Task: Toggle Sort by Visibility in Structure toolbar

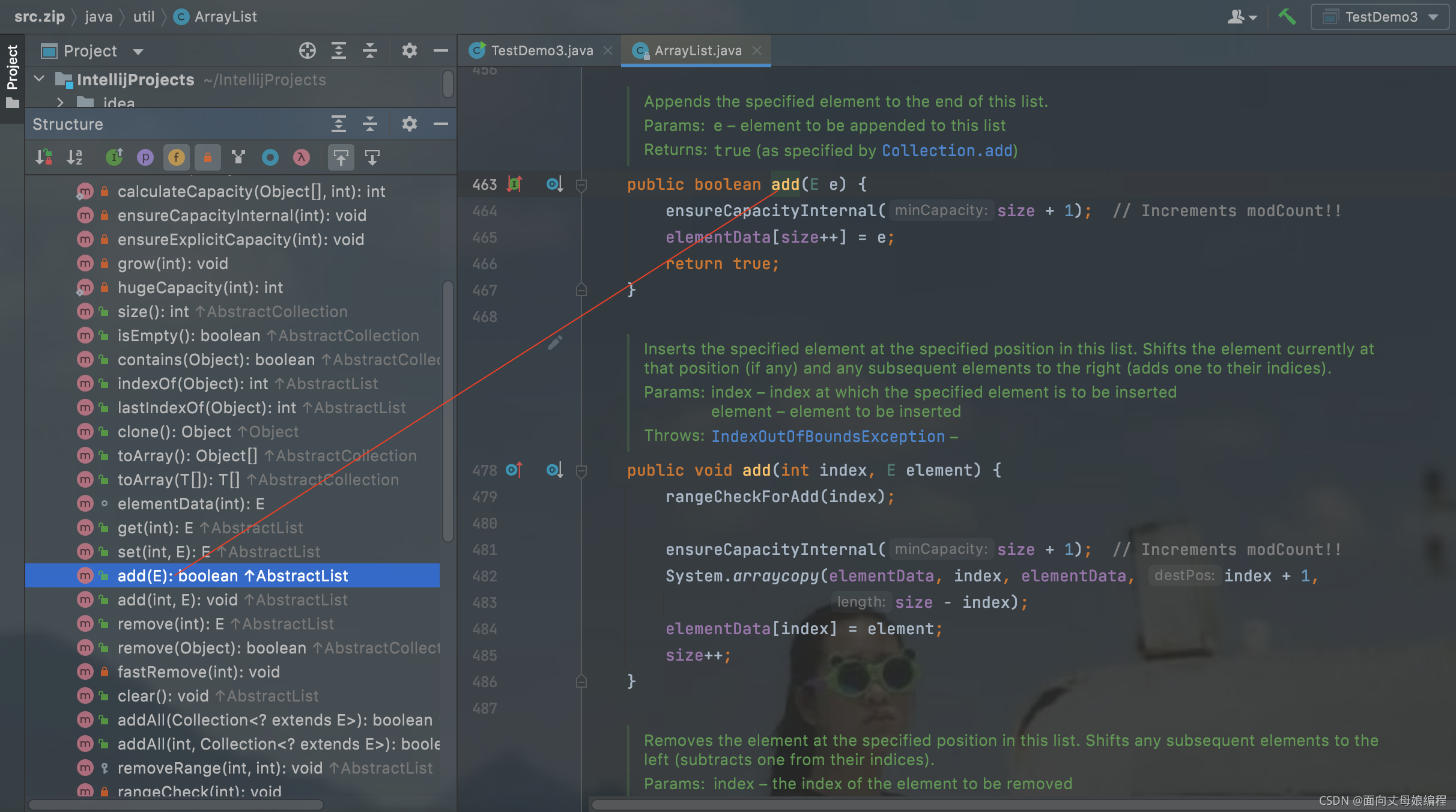Action: coord(44,157)
